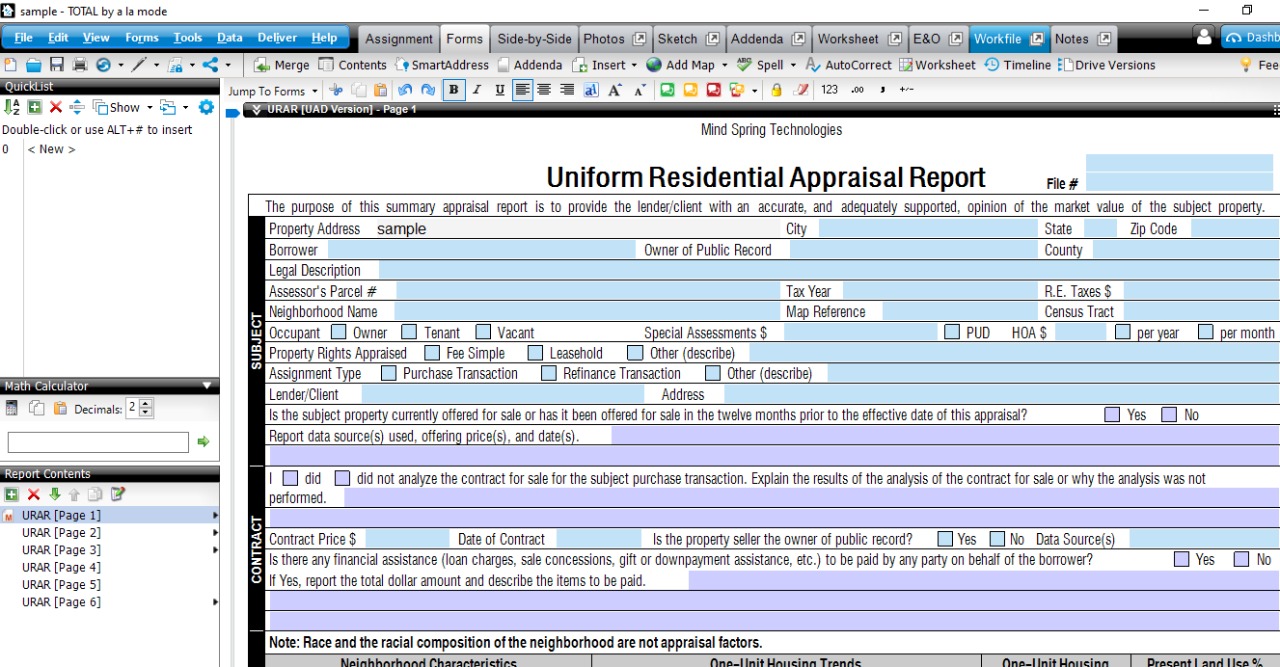This screenshot has width=1280, height=667.
Task: Expand the URAR [Page 2] submenu arrow
Action: pos(214,533)
